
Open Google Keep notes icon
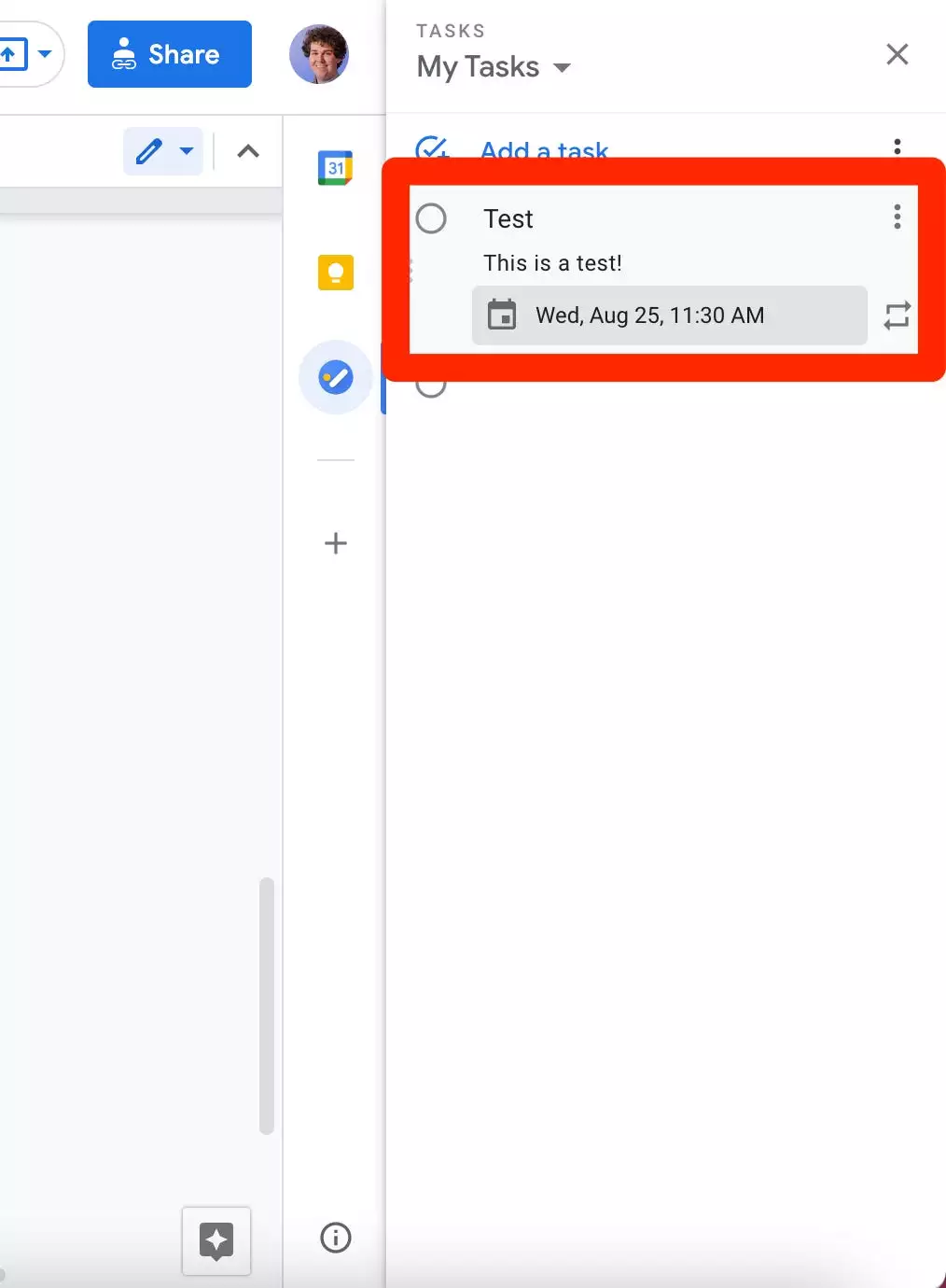335,273
